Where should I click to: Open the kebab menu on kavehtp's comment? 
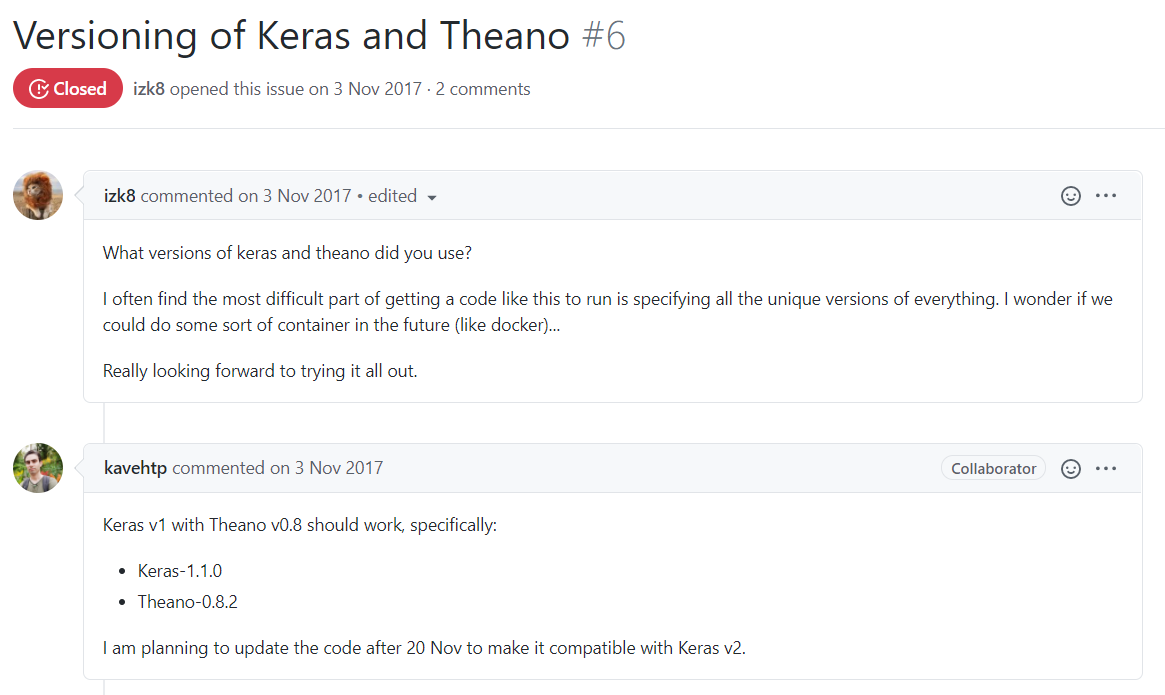pyautogui.click(x=1106, y=468)
